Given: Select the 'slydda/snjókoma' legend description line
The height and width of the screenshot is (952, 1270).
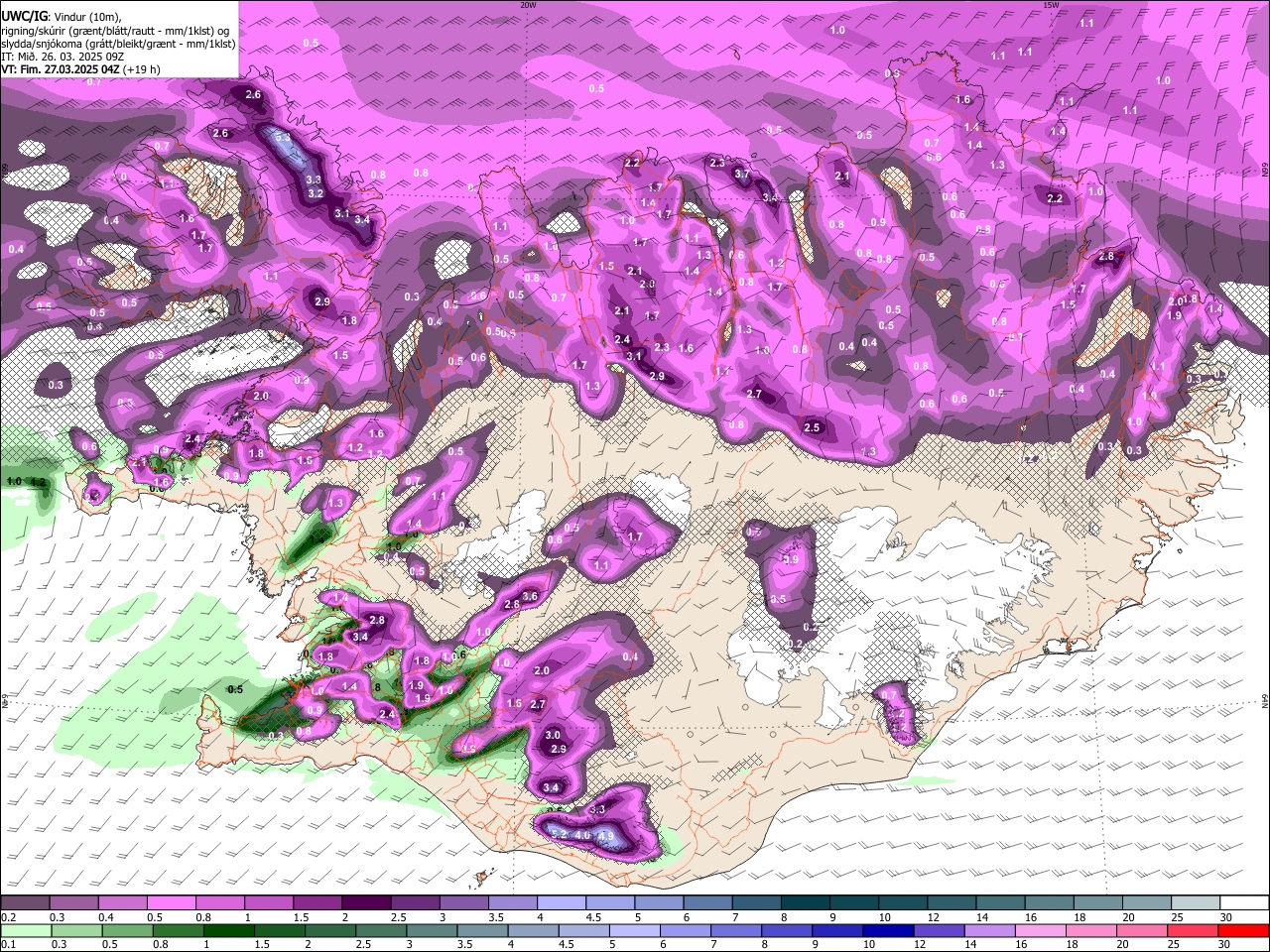Looking at the screenshot, I should pyautogui.click(x=118, y=44).
